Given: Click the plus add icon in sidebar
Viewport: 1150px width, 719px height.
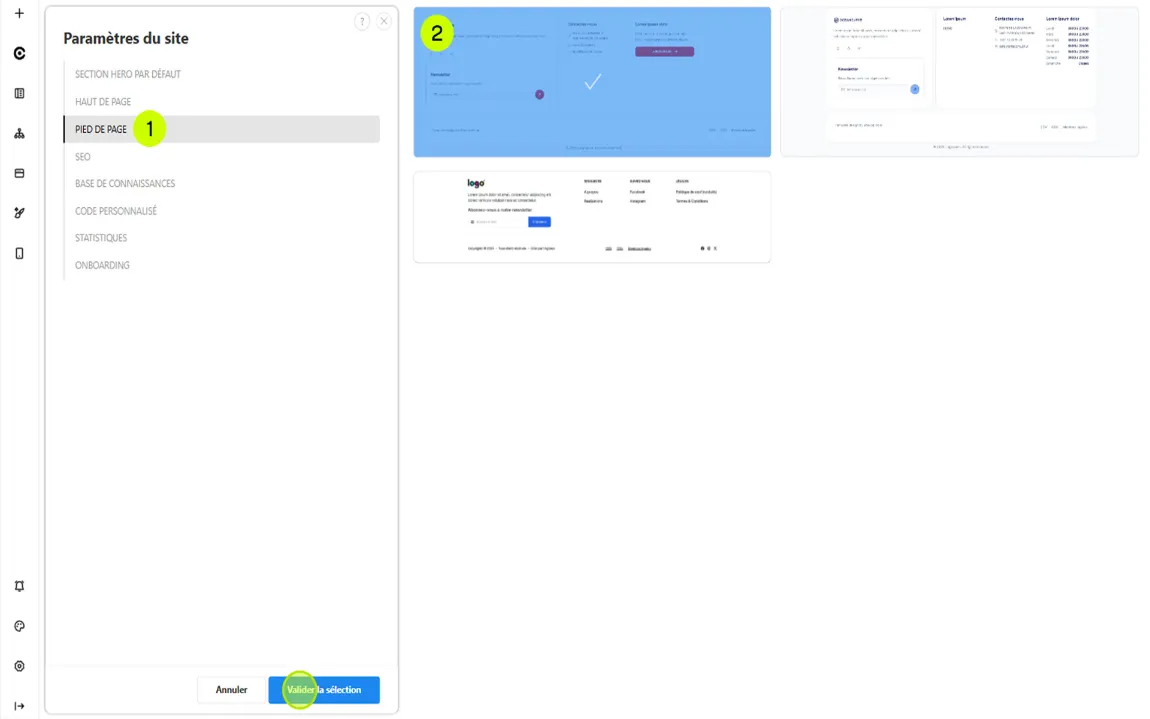Looking at the screenshot, I should tap(19, 14).
